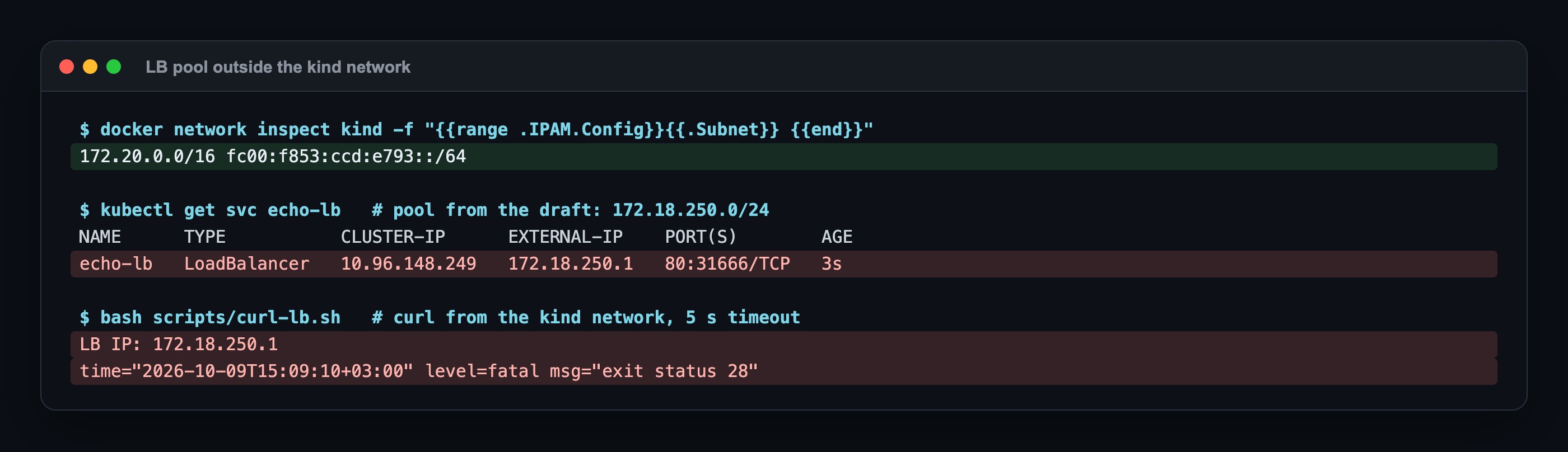Click the timestamp 2026-10-09T15:09:10+03:00
The image size is (1568, 452).
pos(272,371)
